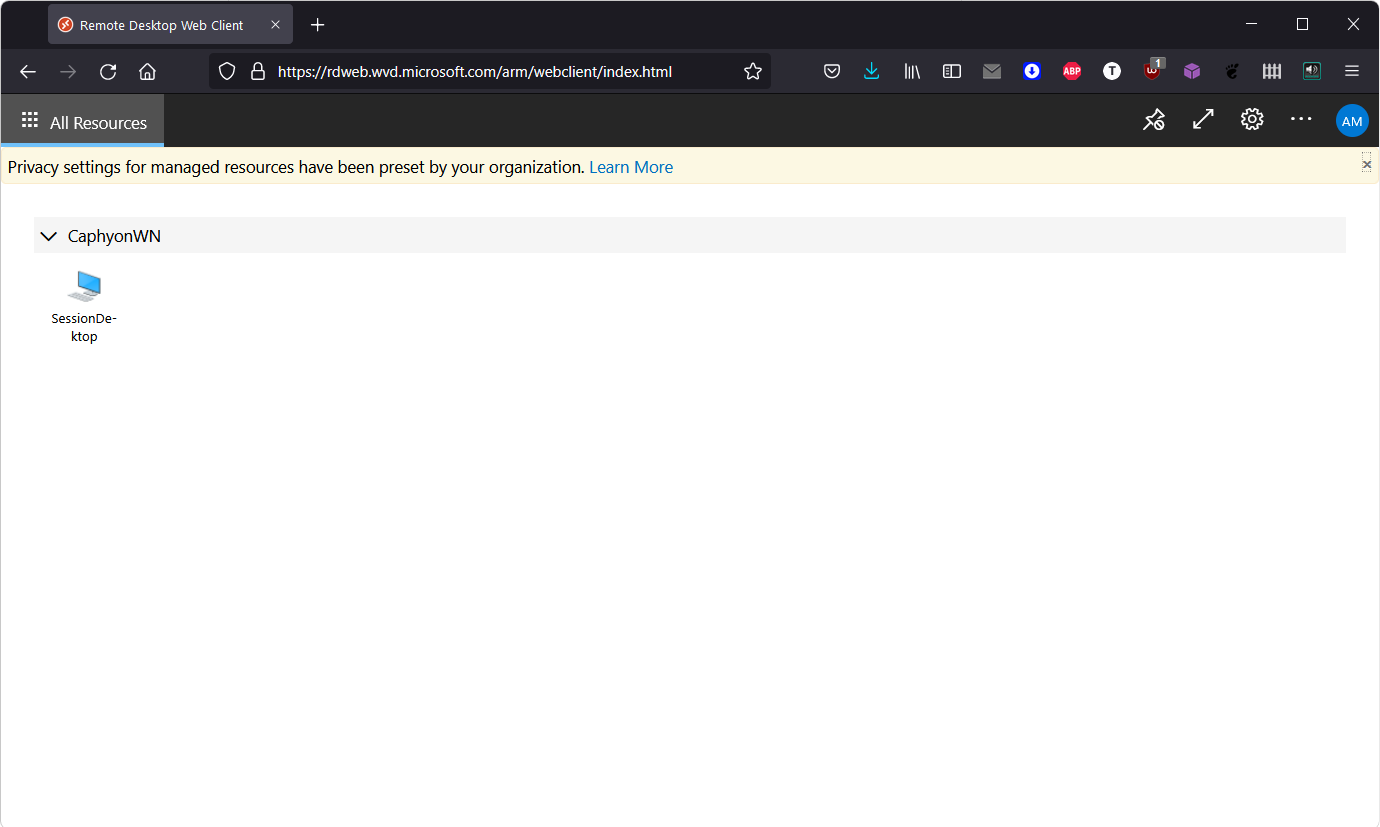1380x827 pixels.
Task: Open the Downloads panel arrow
Action: [x=872, y=71]
